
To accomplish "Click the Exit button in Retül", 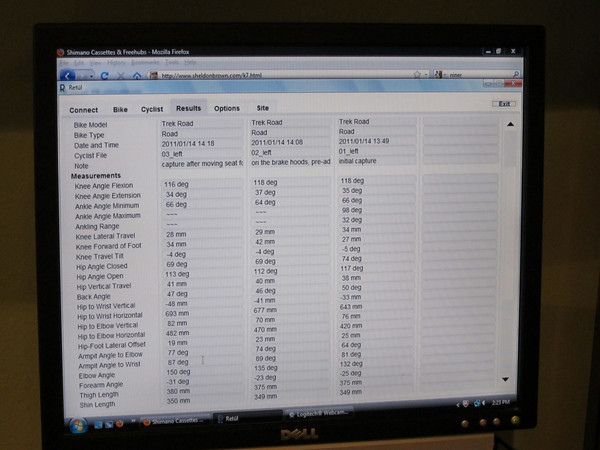I will coord(504,104).
